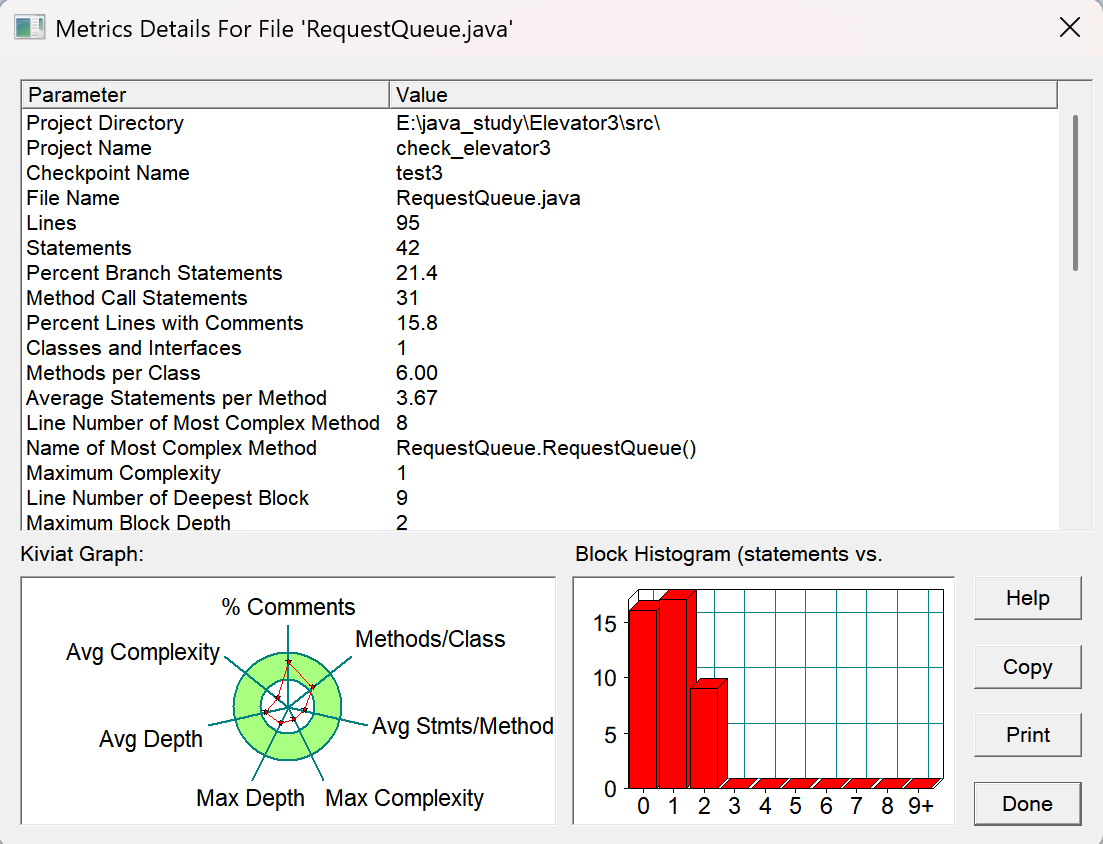Select the Statements parameter row
Image resolution: width=1103 pixels, height=844 pixels.
click(540, 248)
